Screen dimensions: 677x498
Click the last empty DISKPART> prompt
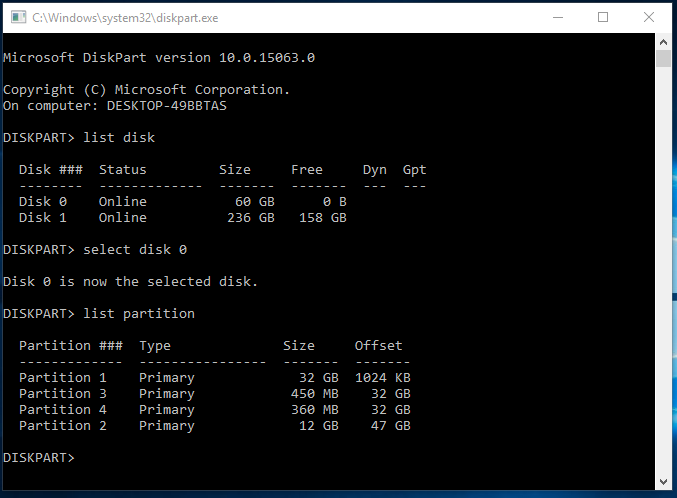39,457
